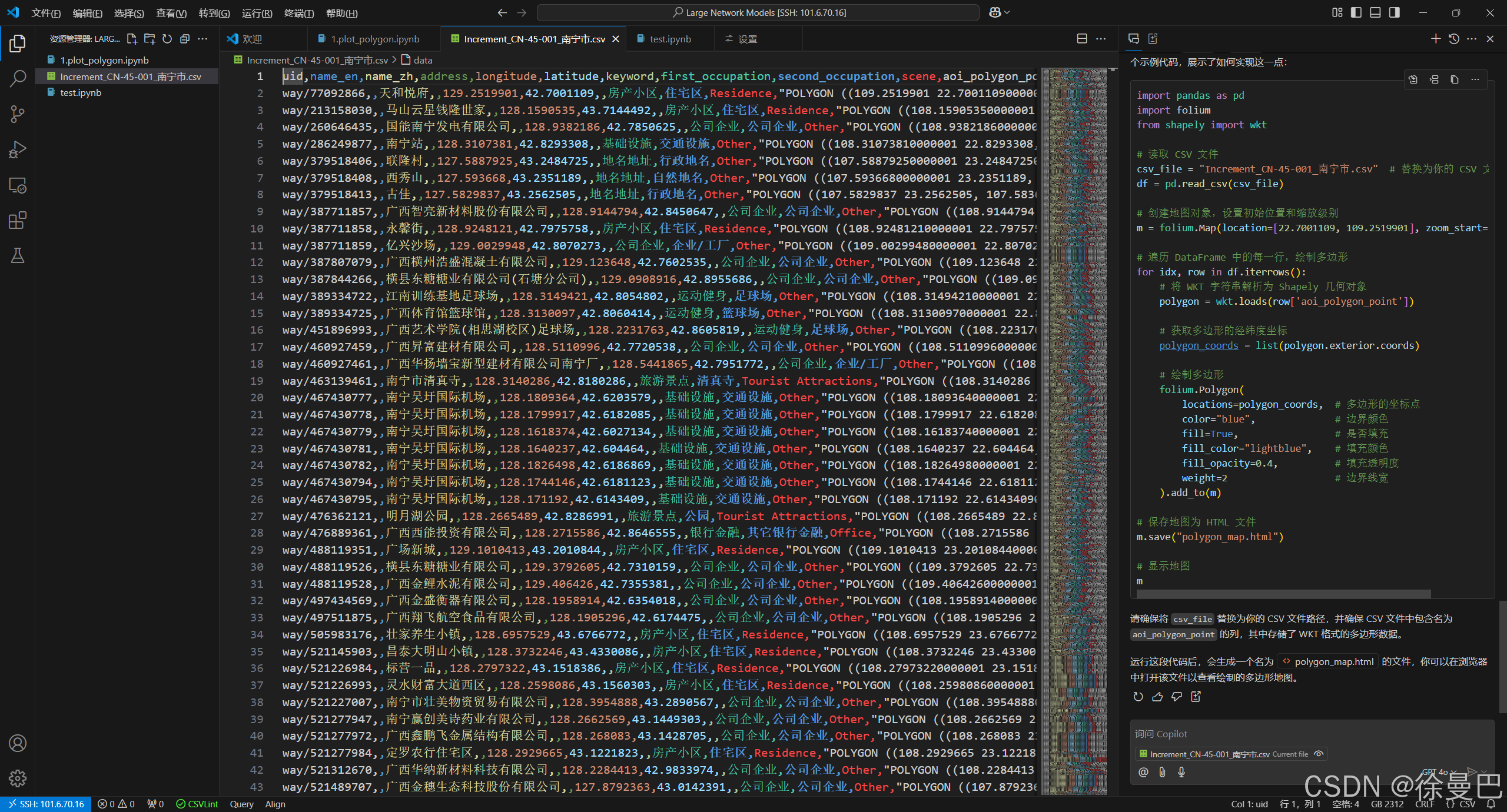Image resolution: width=1507 pixels, height=812 pixels.
Task: Click the thumbs up feedback icon
Action: (x=1157, y=697)
